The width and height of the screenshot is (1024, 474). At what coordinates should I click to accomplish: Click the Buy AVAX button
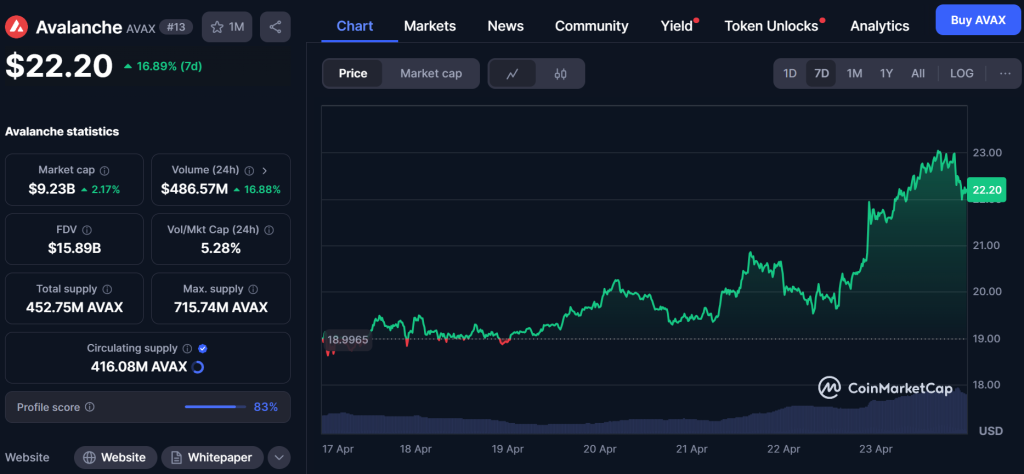click(x=978, y=20)
